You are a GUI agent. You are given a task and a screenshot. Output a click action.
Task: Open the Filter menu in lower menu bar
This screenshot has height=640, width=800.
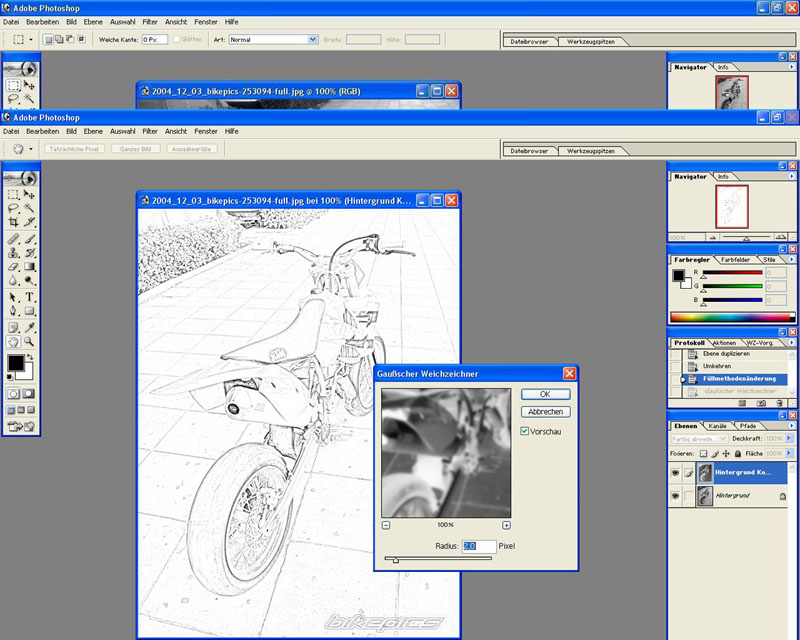tap(150, 131)
